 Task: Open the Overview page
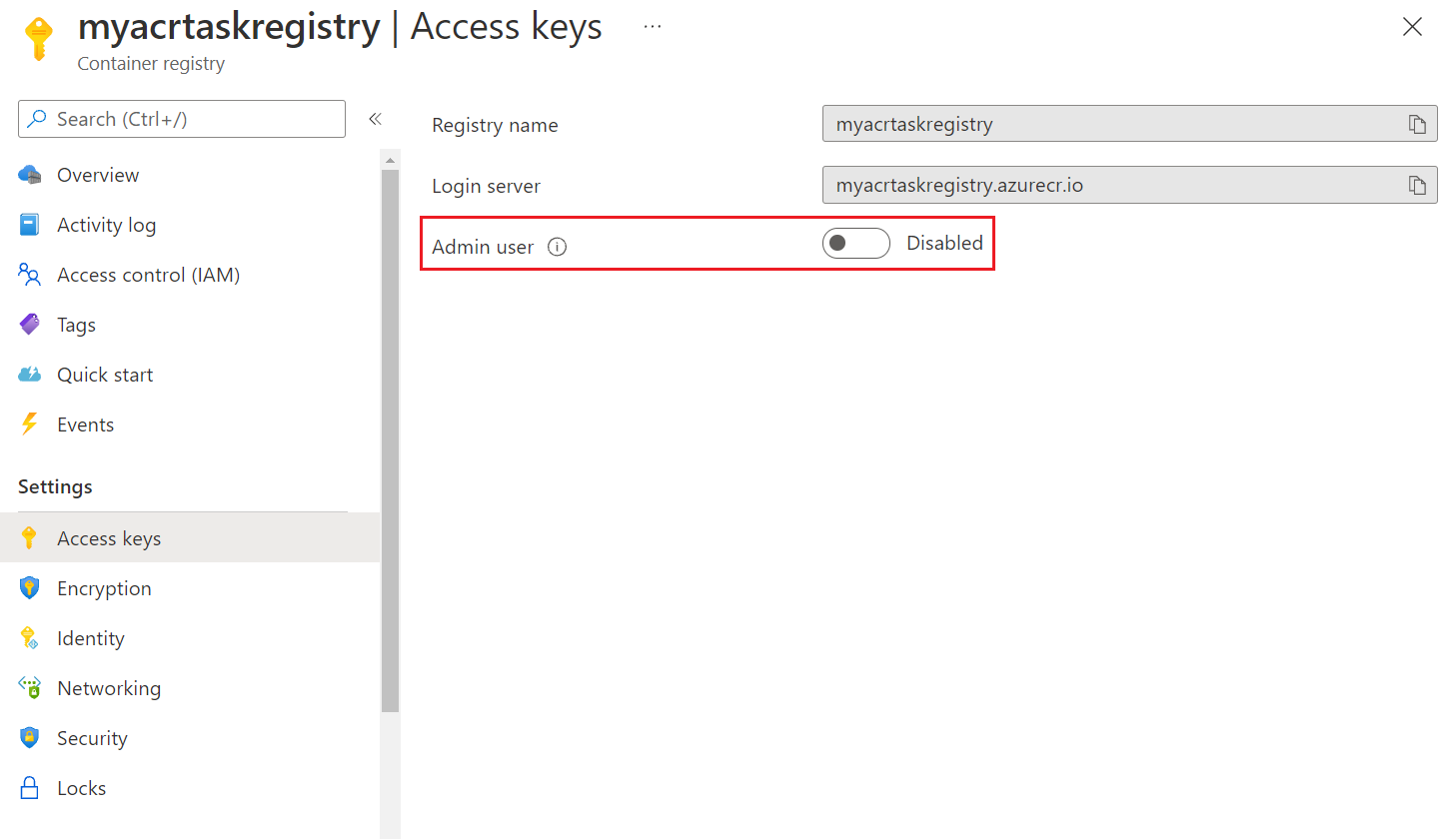coord(97,175)
